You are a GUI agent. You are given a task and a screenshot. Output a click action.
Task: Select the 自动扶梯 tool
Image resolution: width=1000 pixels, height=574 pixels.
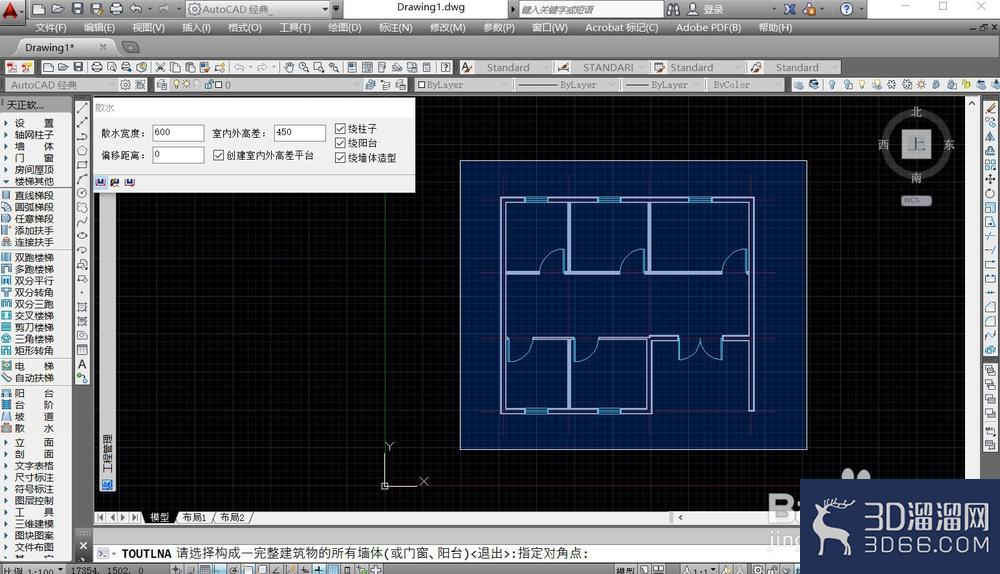pyautogui.click(x=28, y=378)
